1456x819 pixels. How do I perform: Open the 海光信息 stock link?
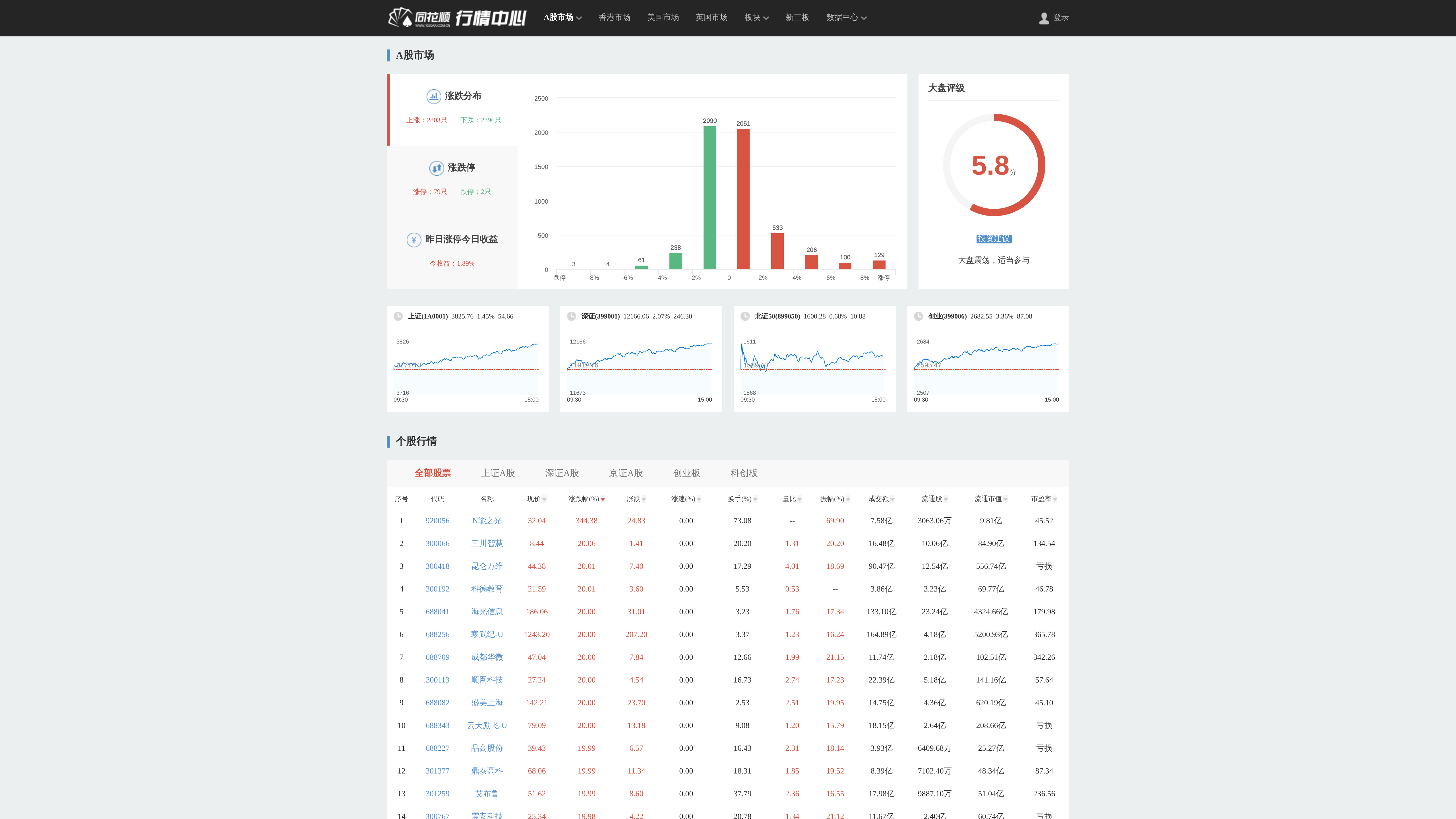point(487,612)
